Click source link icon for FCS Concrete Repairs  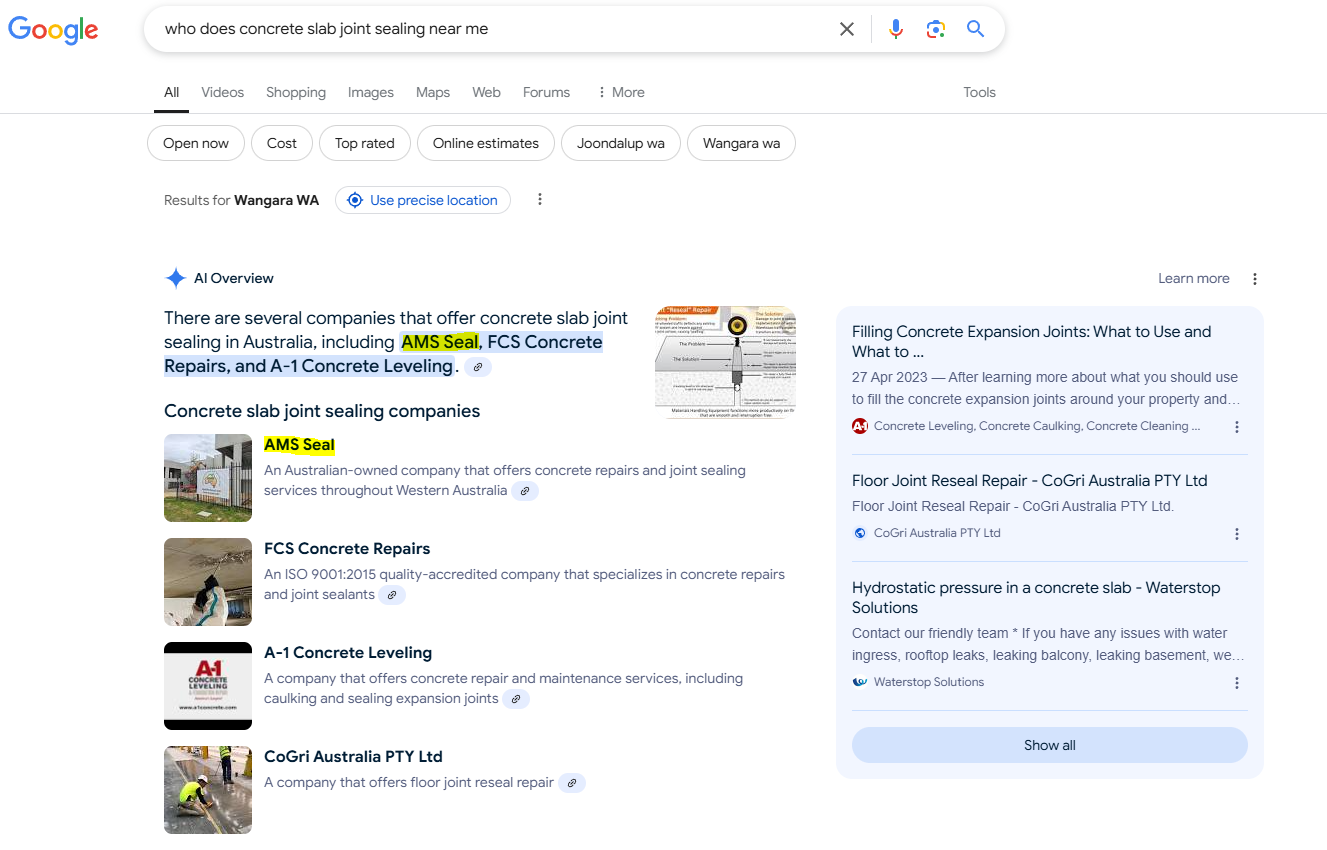click(392, 595)
